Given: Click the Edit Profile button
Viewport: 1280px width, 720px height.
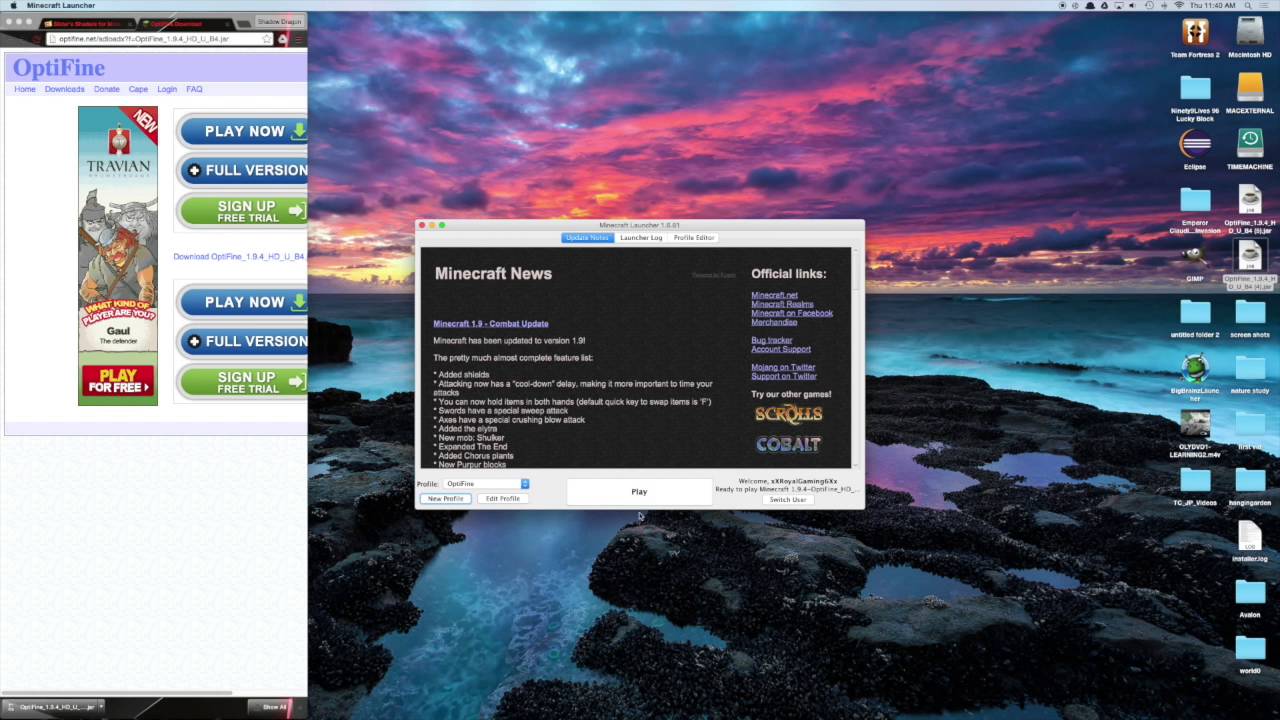Looking at the screenshot, I should [x=503, y=499].
